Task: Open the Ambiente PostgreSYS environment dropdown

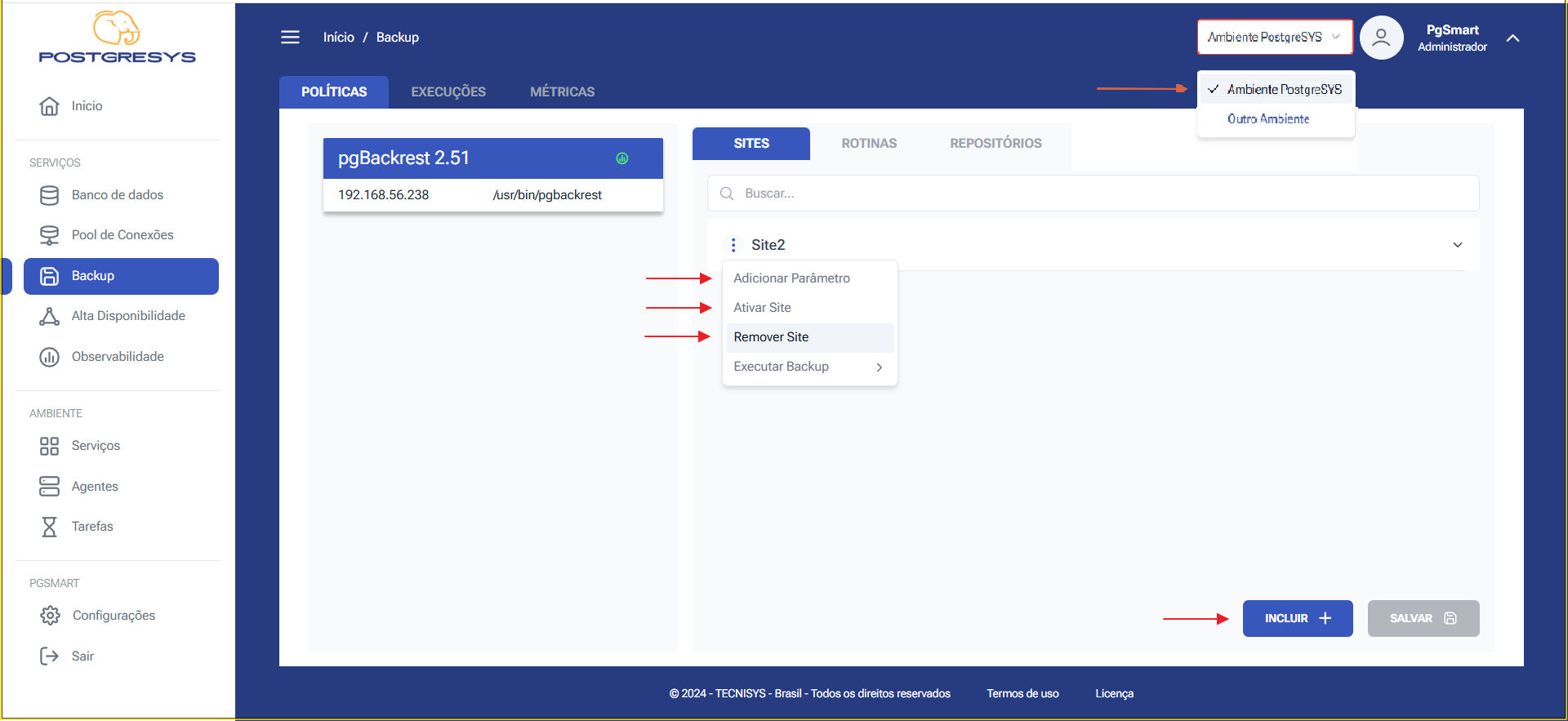Action: (1275, 38)
